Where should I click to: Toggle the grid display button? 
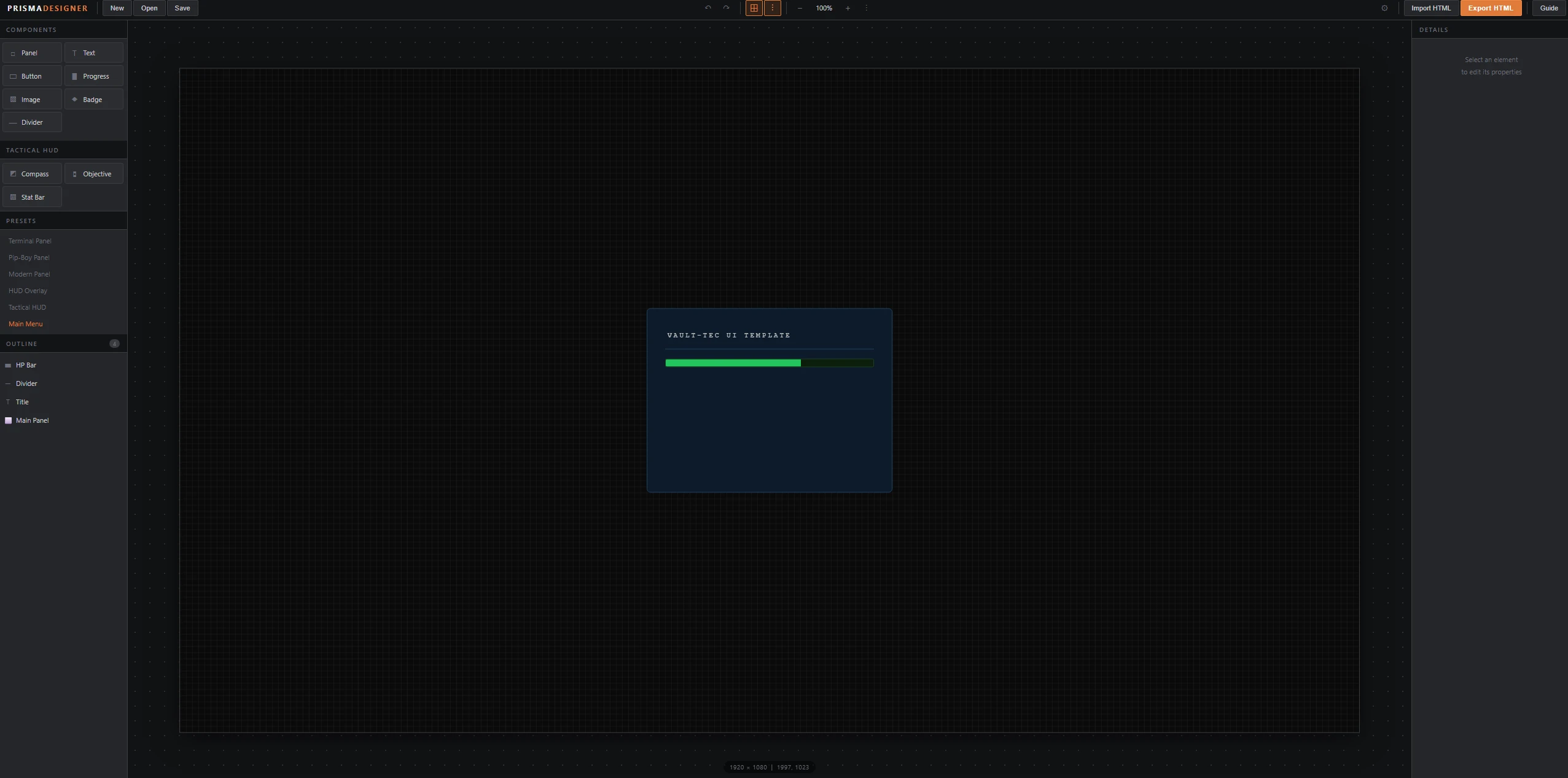(754, 8)
